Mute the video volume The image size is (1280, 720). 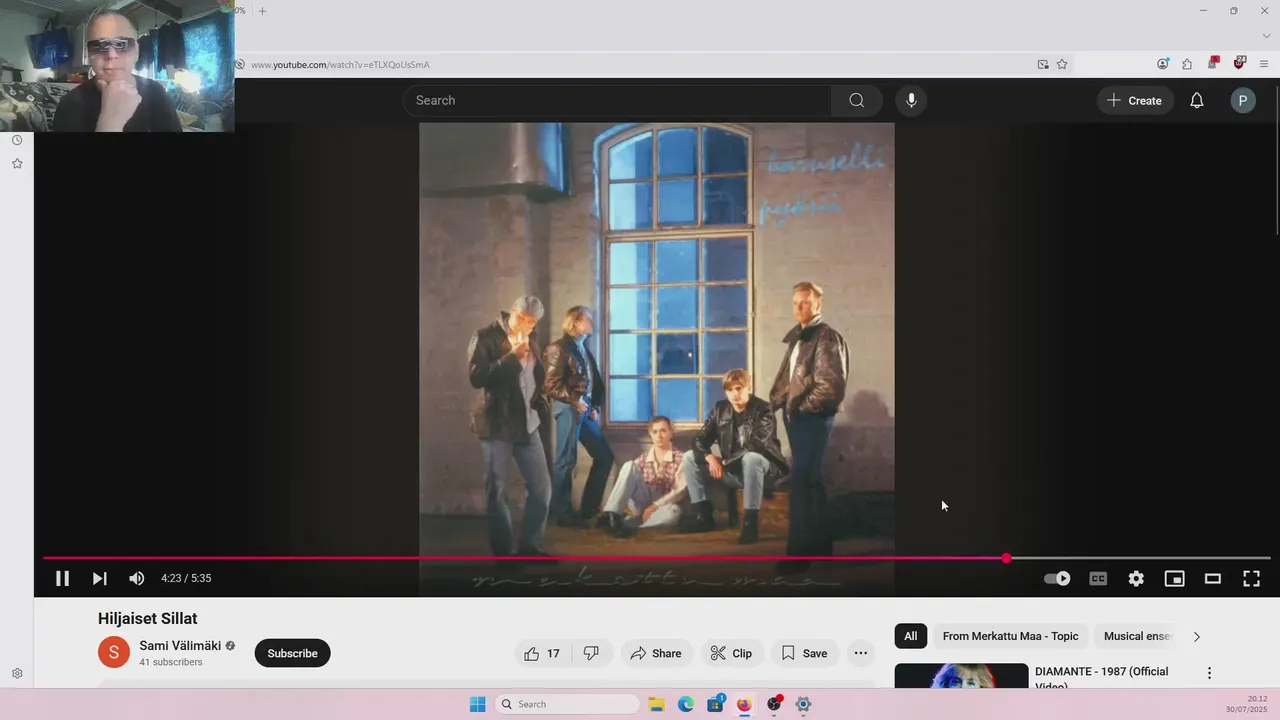click(137, 578)
